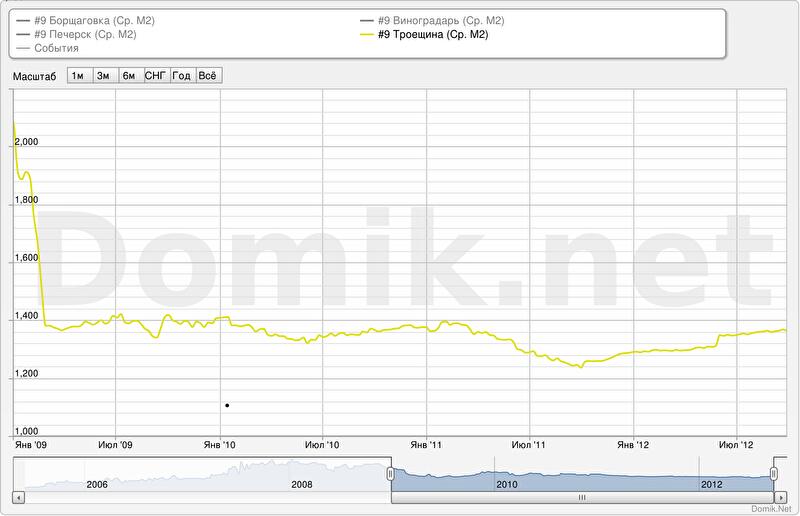
Task: Show the full range with Всё
Action: pos(208,76)
